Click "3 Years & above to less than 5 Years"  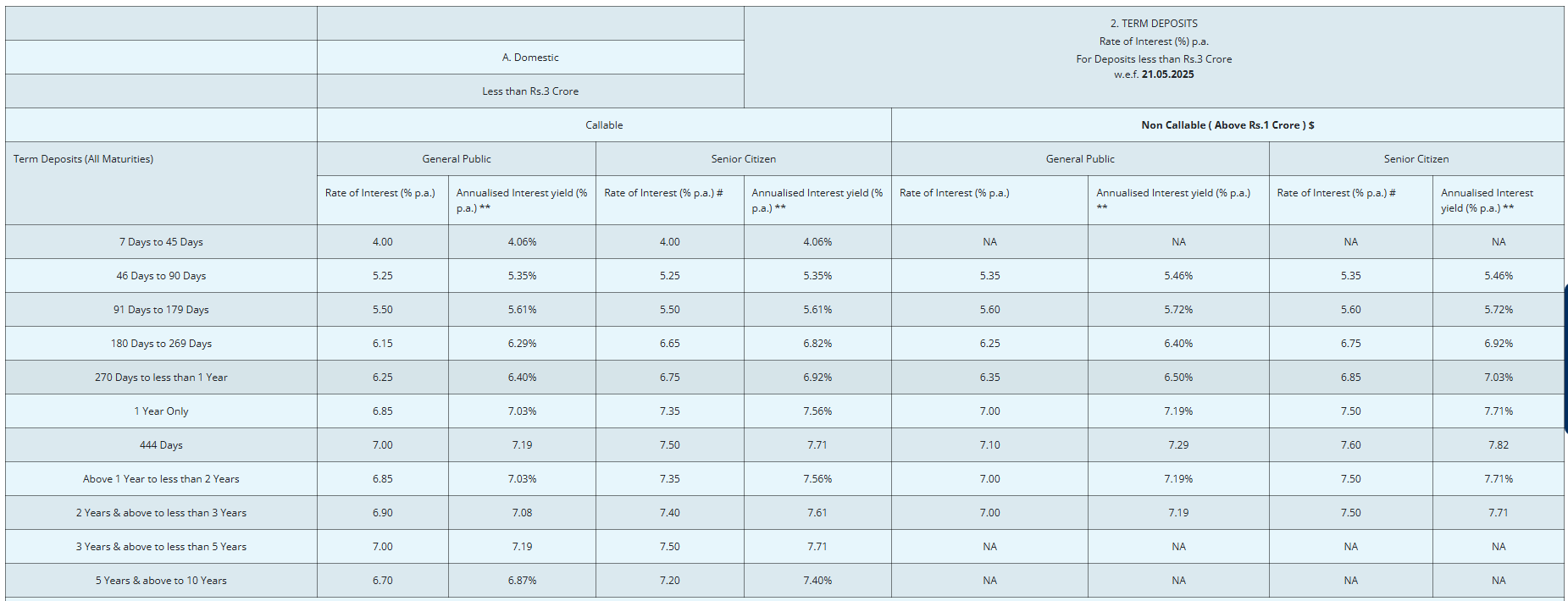click(x=161, y=547)
